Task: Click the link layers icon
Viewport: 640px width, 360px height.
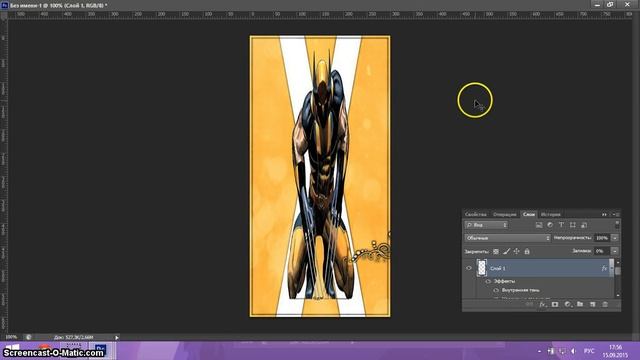Action: pos(529,304)
